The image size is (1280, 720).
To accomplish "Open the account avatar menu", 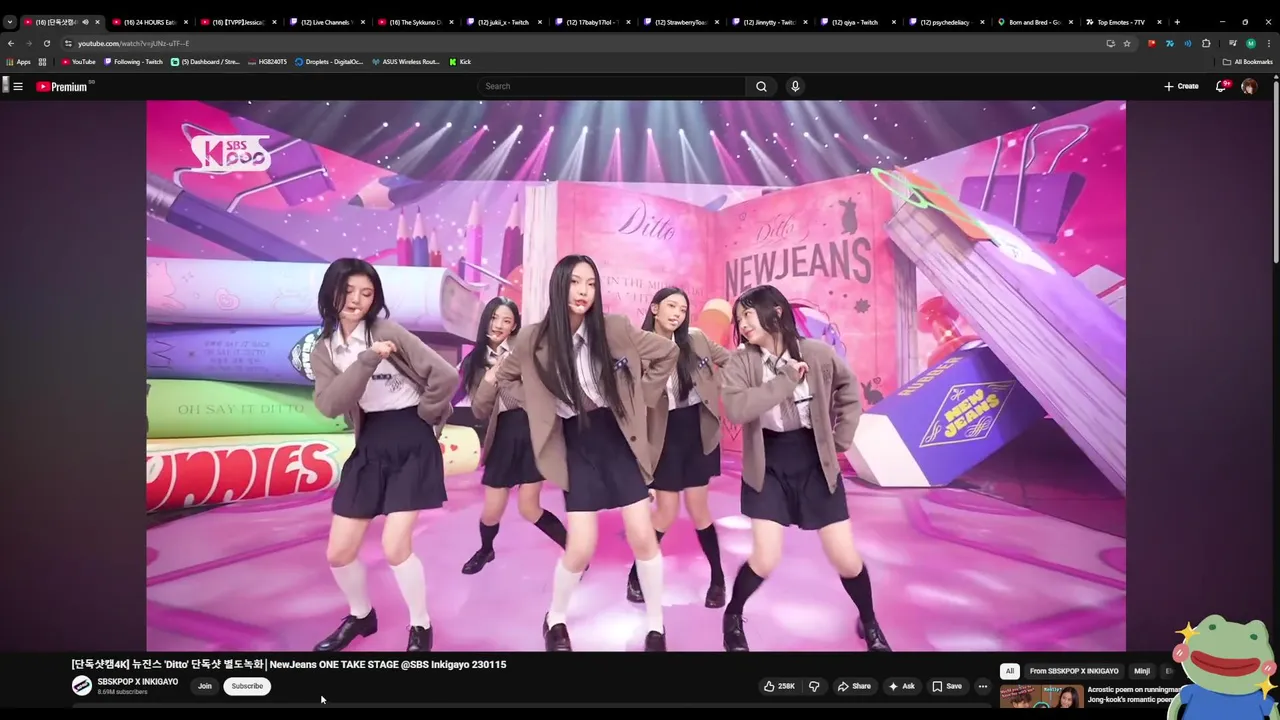I will click(x=1249, y=86).
